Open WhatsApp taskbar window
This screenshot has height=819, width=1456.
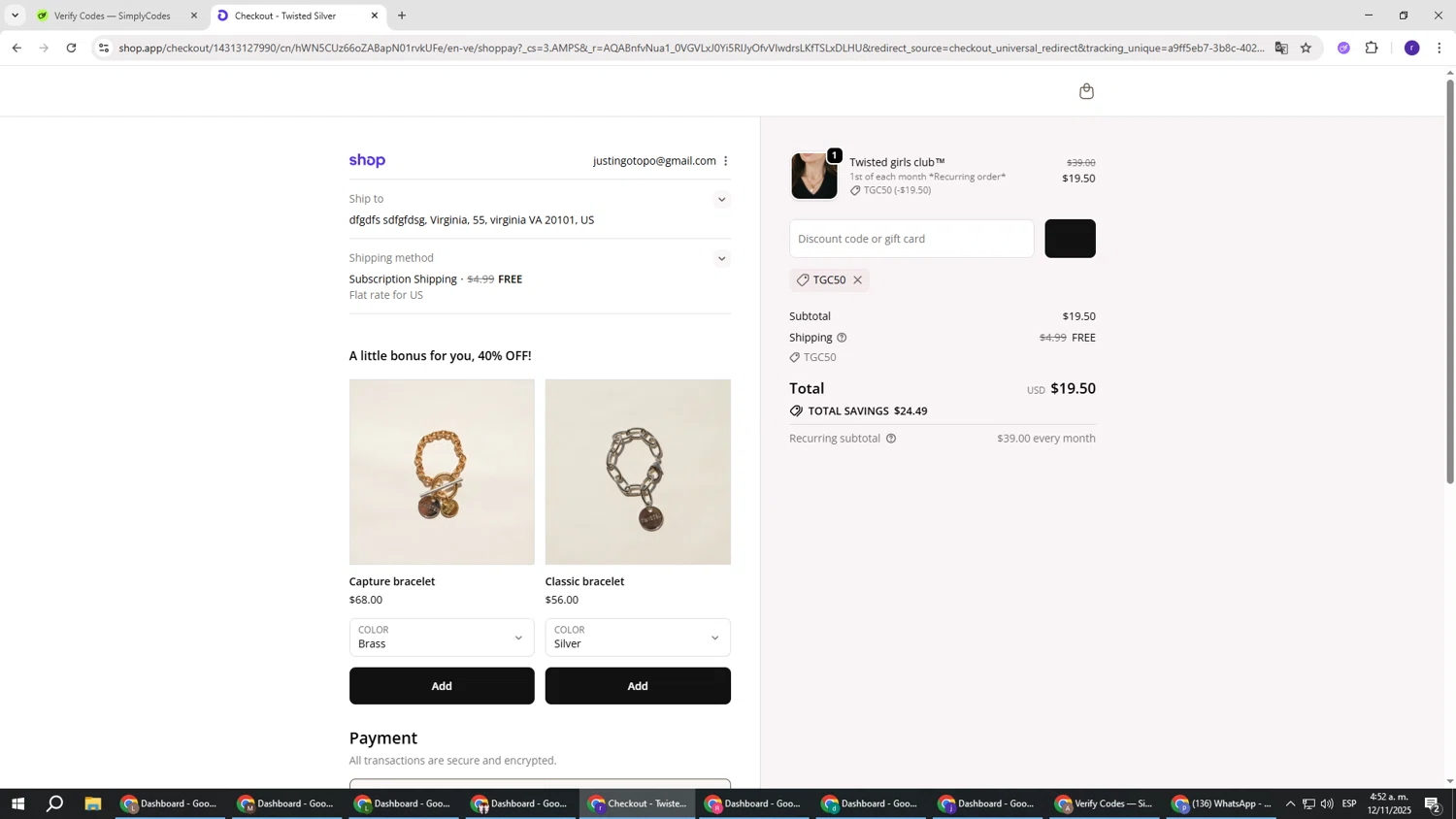click(1221, 803)
